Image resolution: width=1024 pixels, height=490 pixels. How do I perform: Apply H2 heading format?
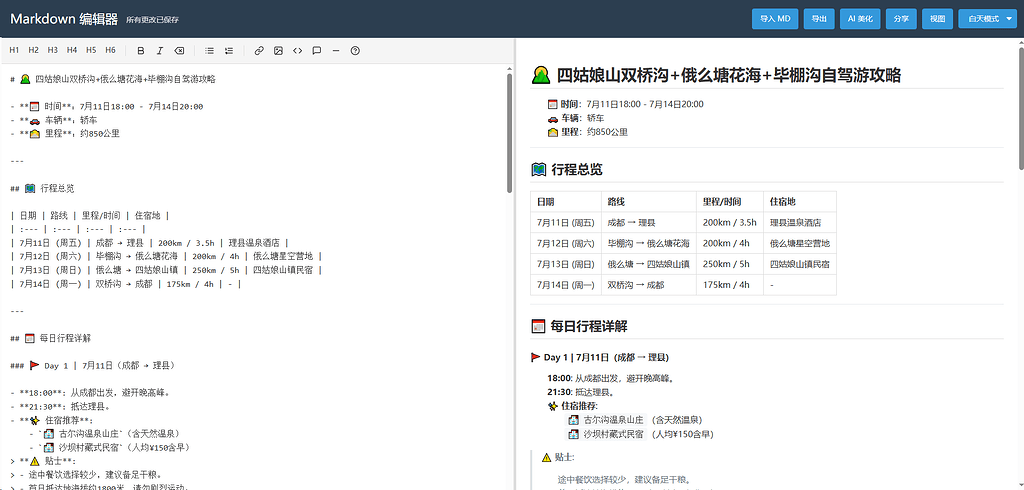[33, 50]
